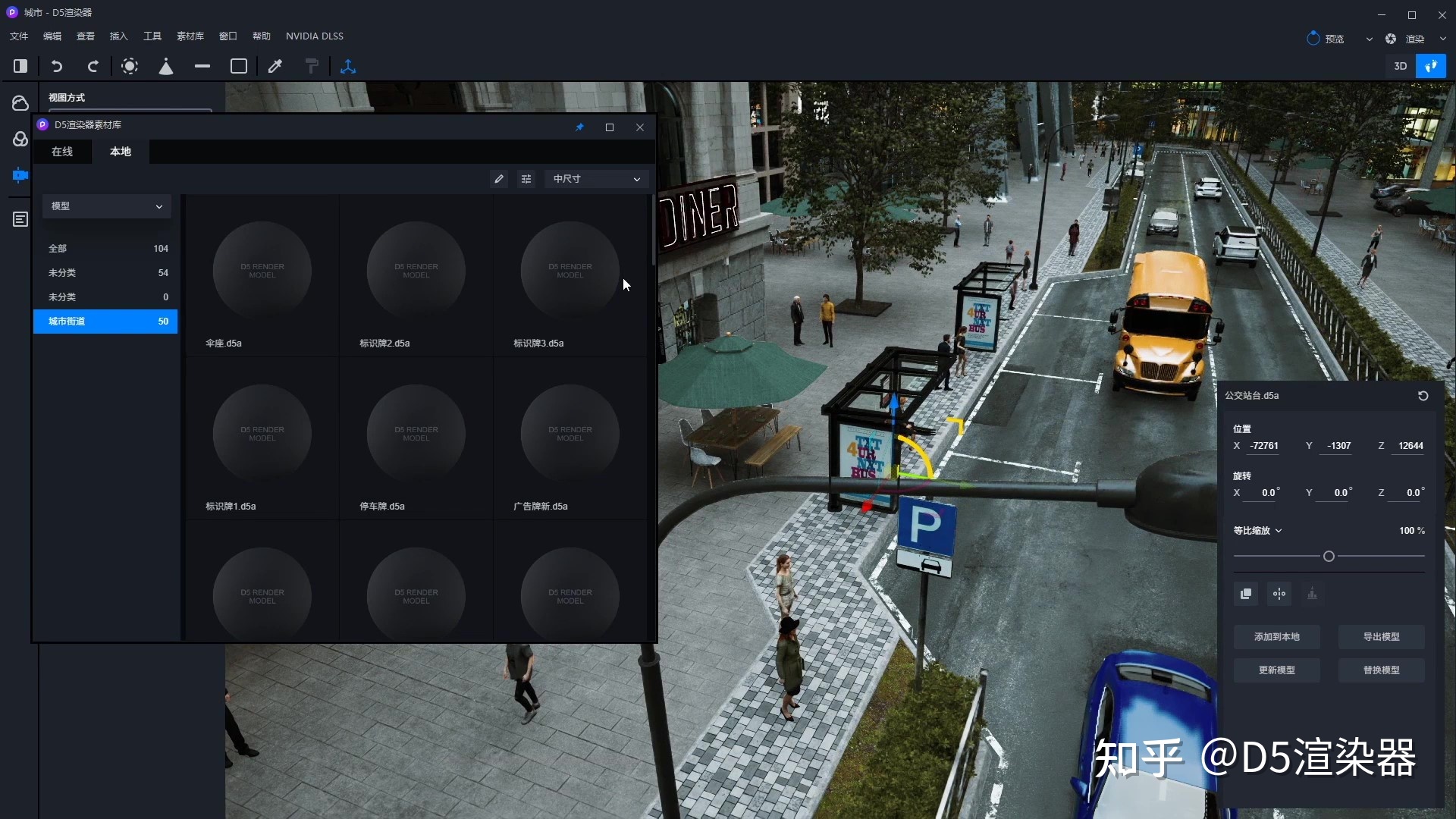Click the scale slider handle
The image size is (1456, 819).
coord(1329,557)
